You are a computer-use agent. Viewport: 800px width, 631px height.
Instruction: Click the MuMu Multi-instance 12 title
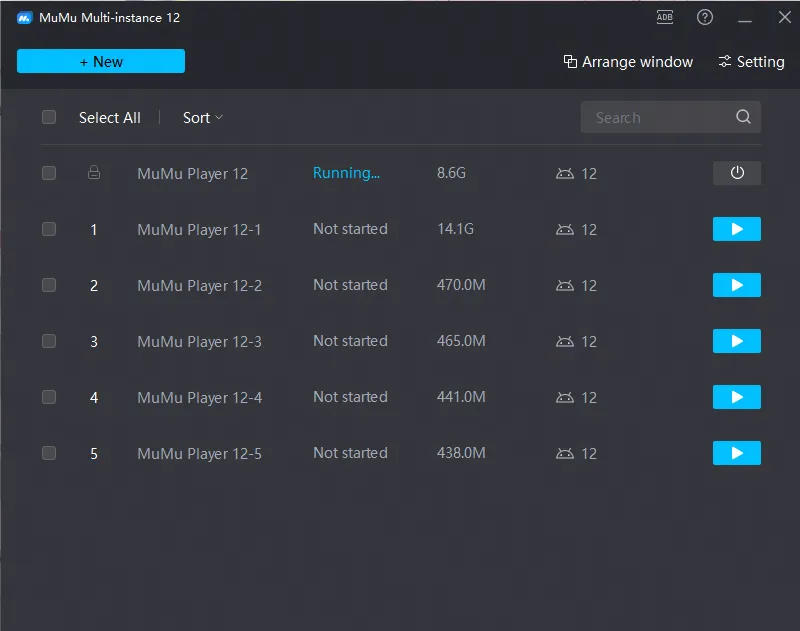click(x=109, y=18)
